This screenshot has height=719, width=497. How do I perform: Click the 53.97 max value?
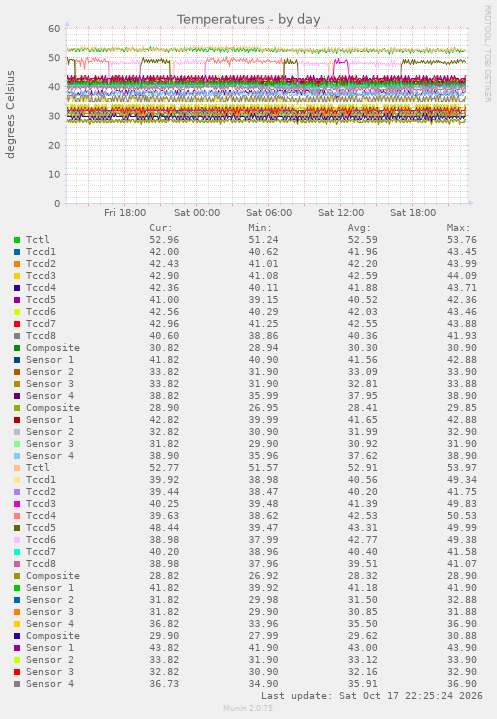click(462, 468)
